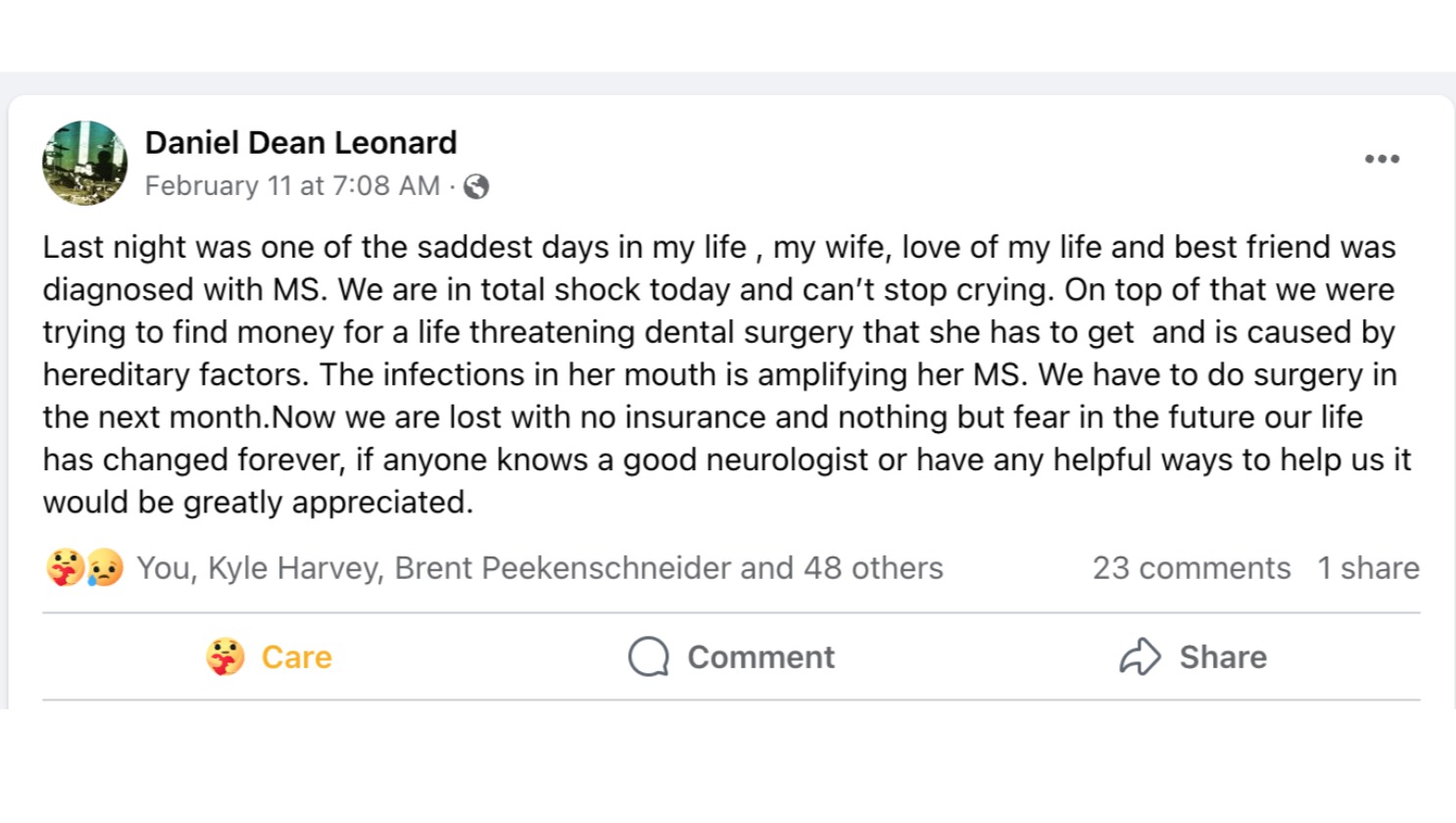Click the Share arrow icon
1456x823 pixels.
pyautogui.click(x=1140, y=656)
